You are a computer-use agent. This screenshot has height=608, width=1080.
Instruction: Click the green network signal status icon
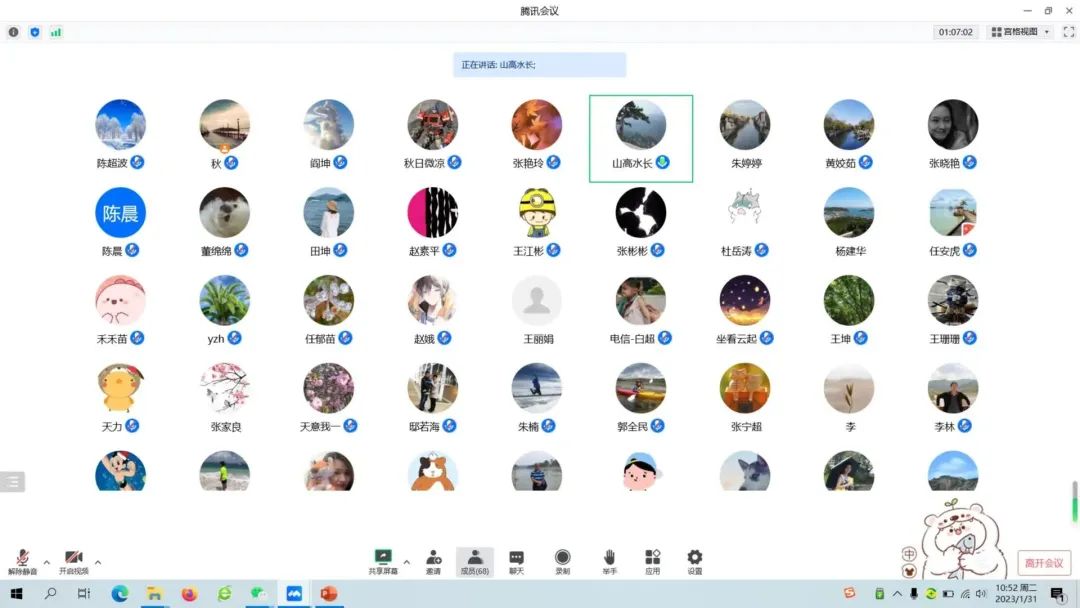(56, 32)
